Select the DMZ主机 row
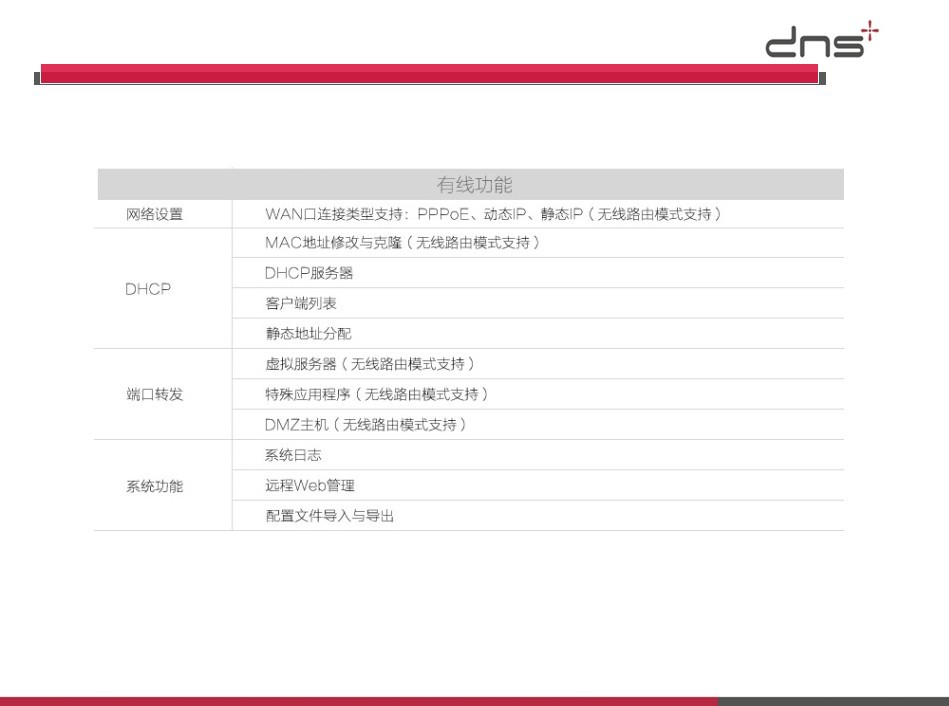The height and width of the screenshot is (706, 949). click(366, 425)
